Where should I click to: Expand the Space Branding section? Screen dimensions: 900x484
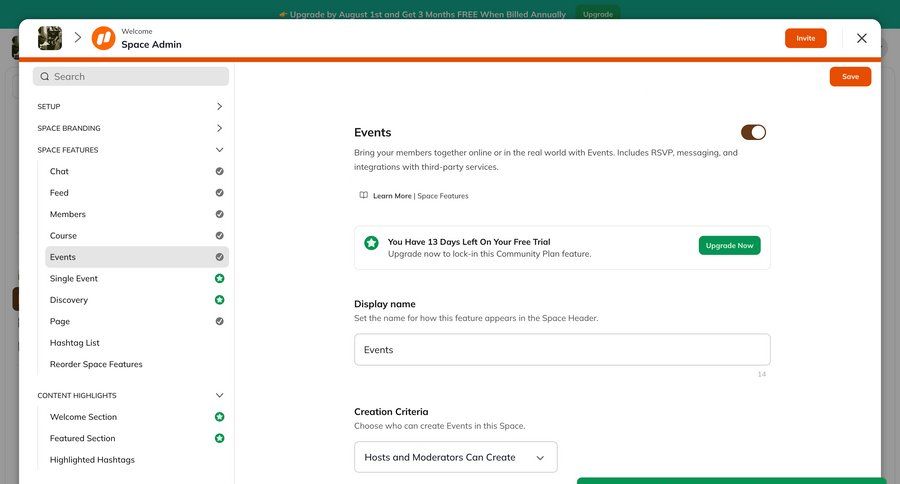[x=219, y=128]
